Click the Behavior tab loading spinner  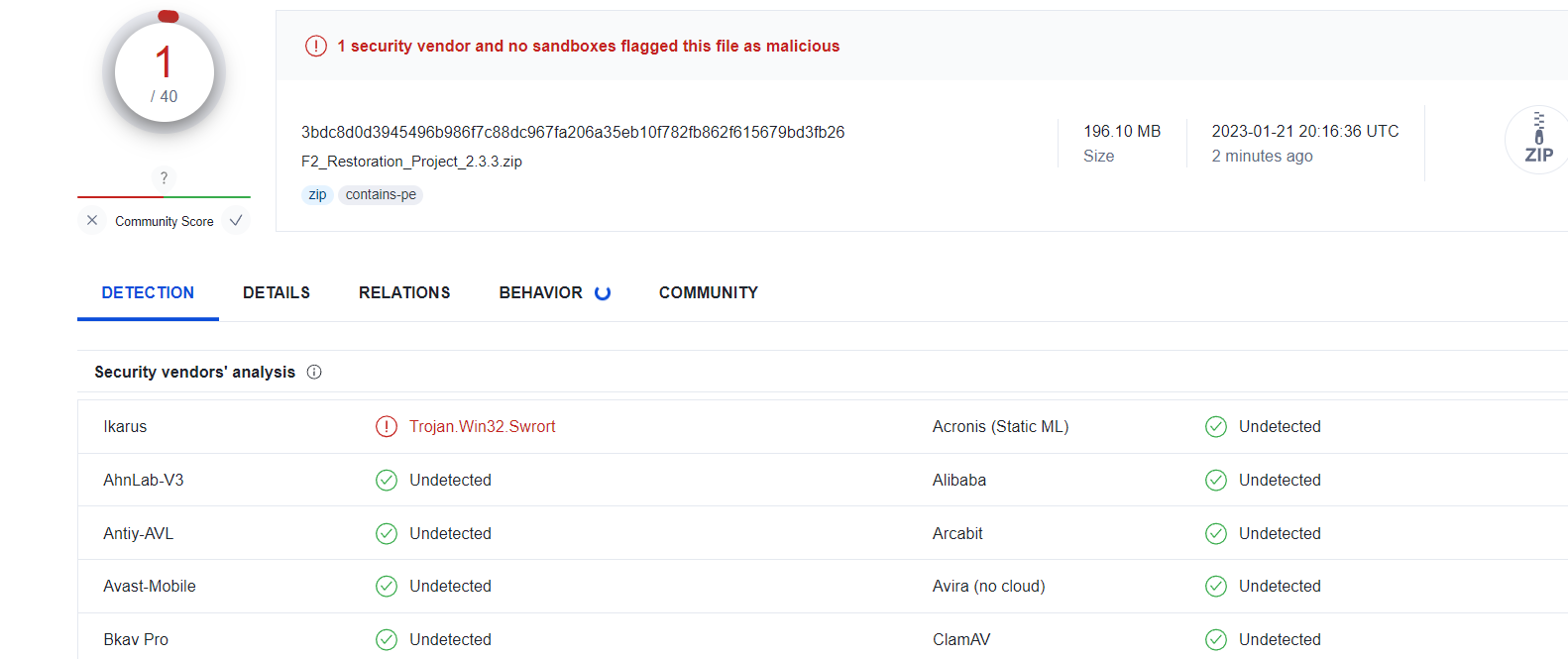(x=603, y=293)
